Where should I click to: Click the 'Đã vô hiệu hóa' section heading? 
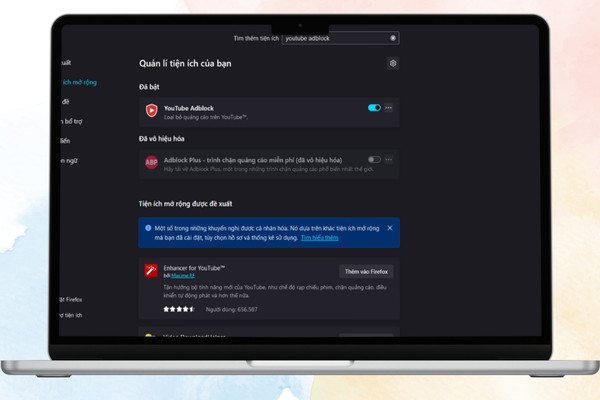[x=161, y=139]
